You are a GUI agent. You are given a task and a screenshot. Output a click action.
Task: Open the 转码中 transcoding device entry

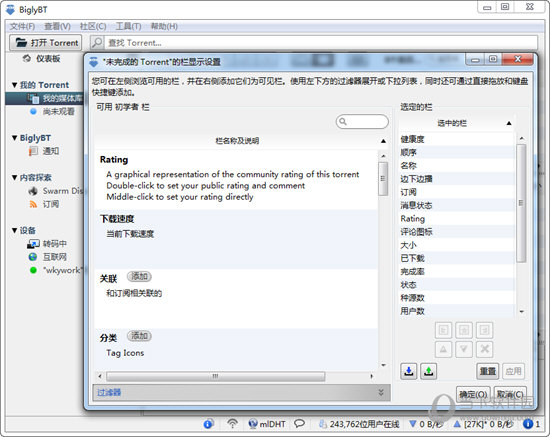(54, 244)
